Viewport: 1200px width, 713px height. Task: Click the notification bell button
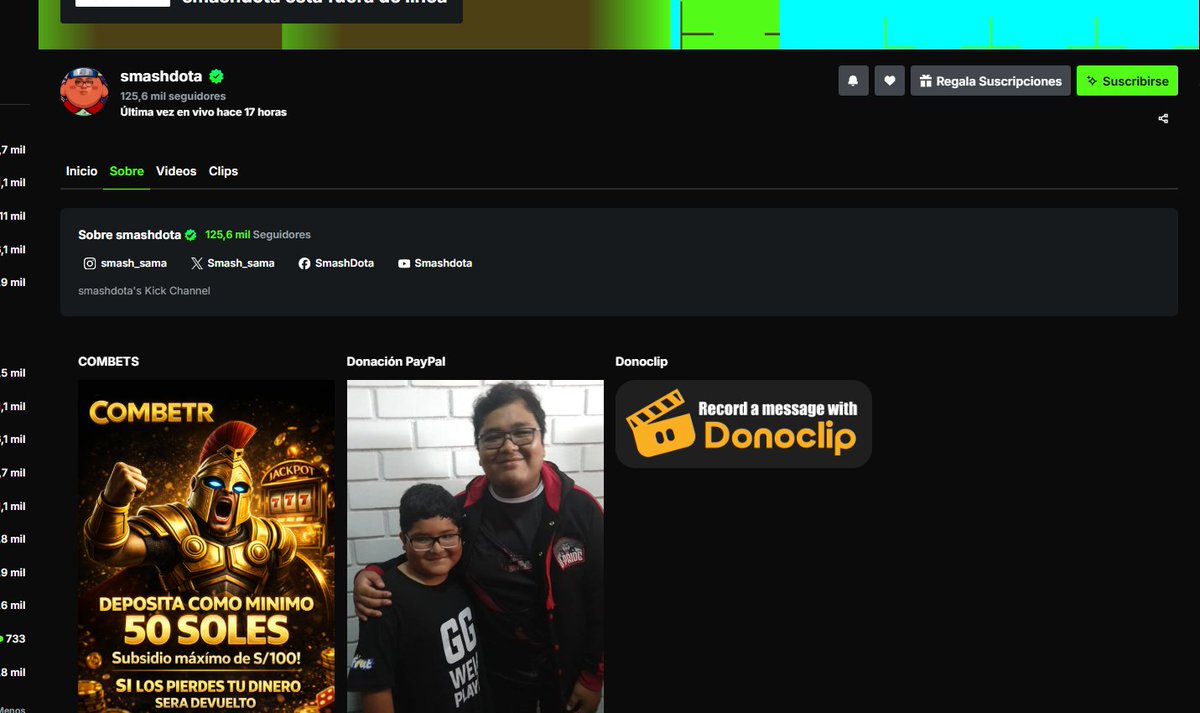coord(853,81)
